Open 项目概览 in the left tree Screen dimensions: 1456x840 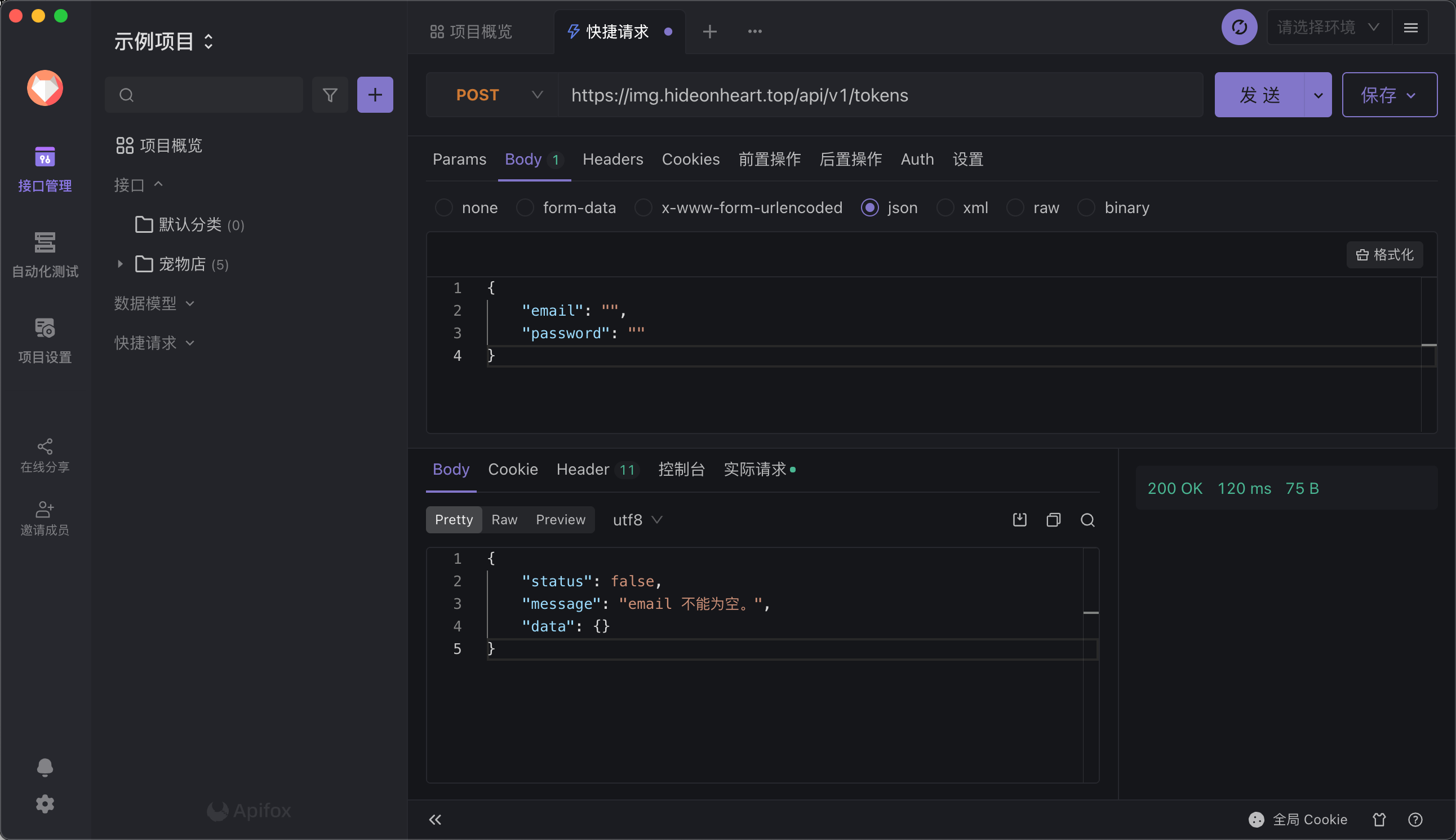point(159,145)
